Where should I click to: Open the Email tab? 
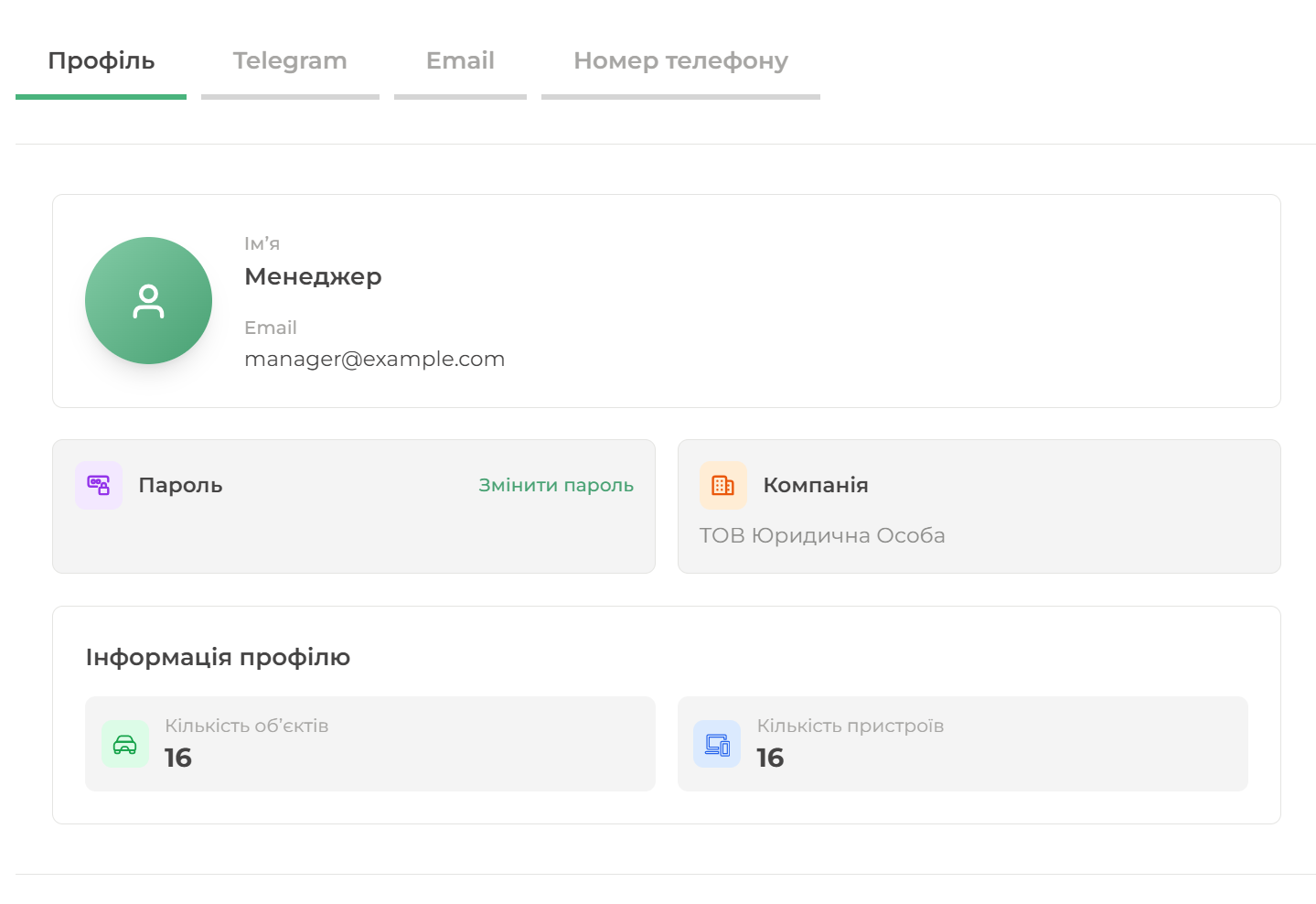pyautogui.click(x=460, y=61)
